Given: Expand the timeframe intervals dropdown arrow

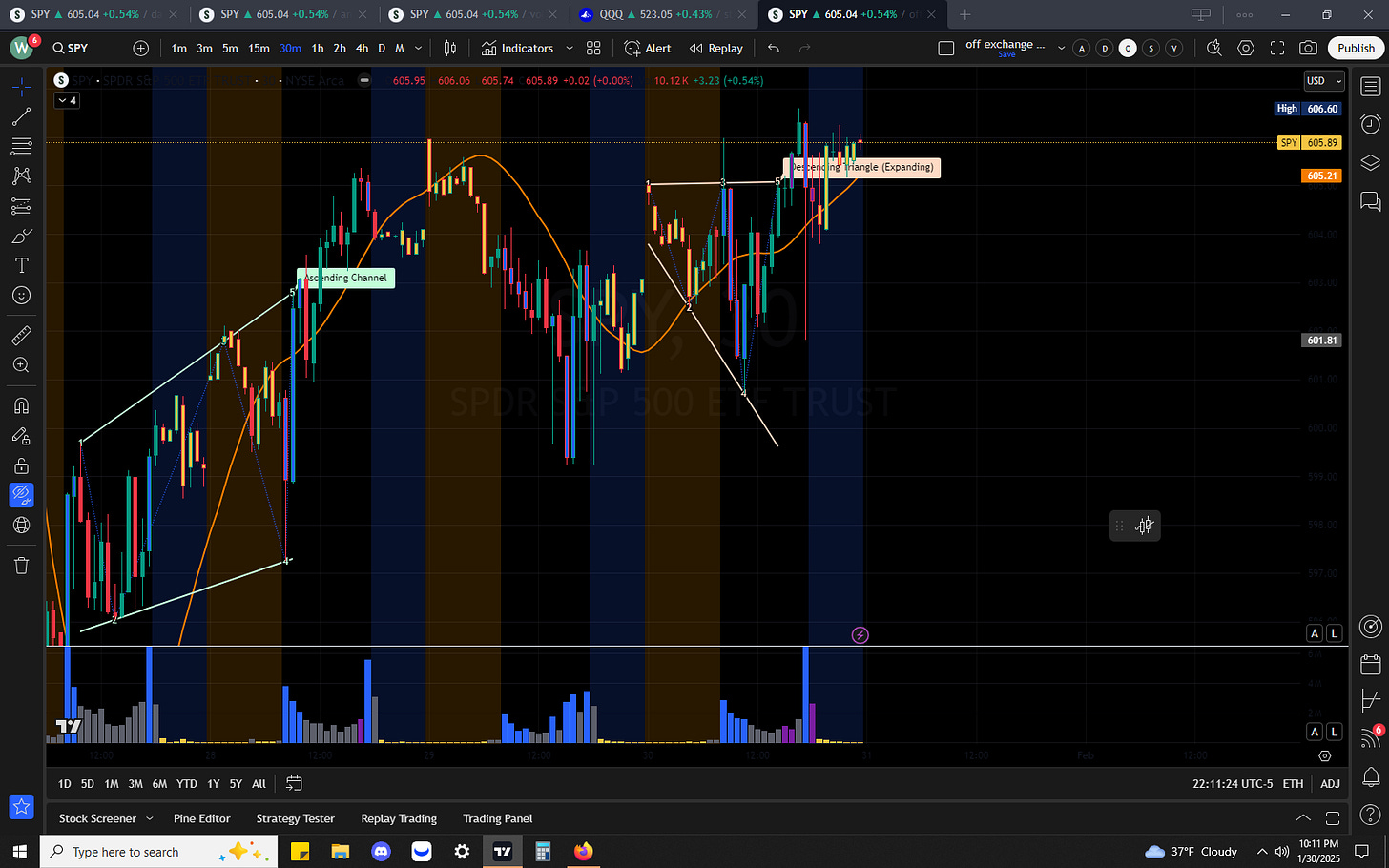Looking at the screenshot, I should click(x=418, y=48).
